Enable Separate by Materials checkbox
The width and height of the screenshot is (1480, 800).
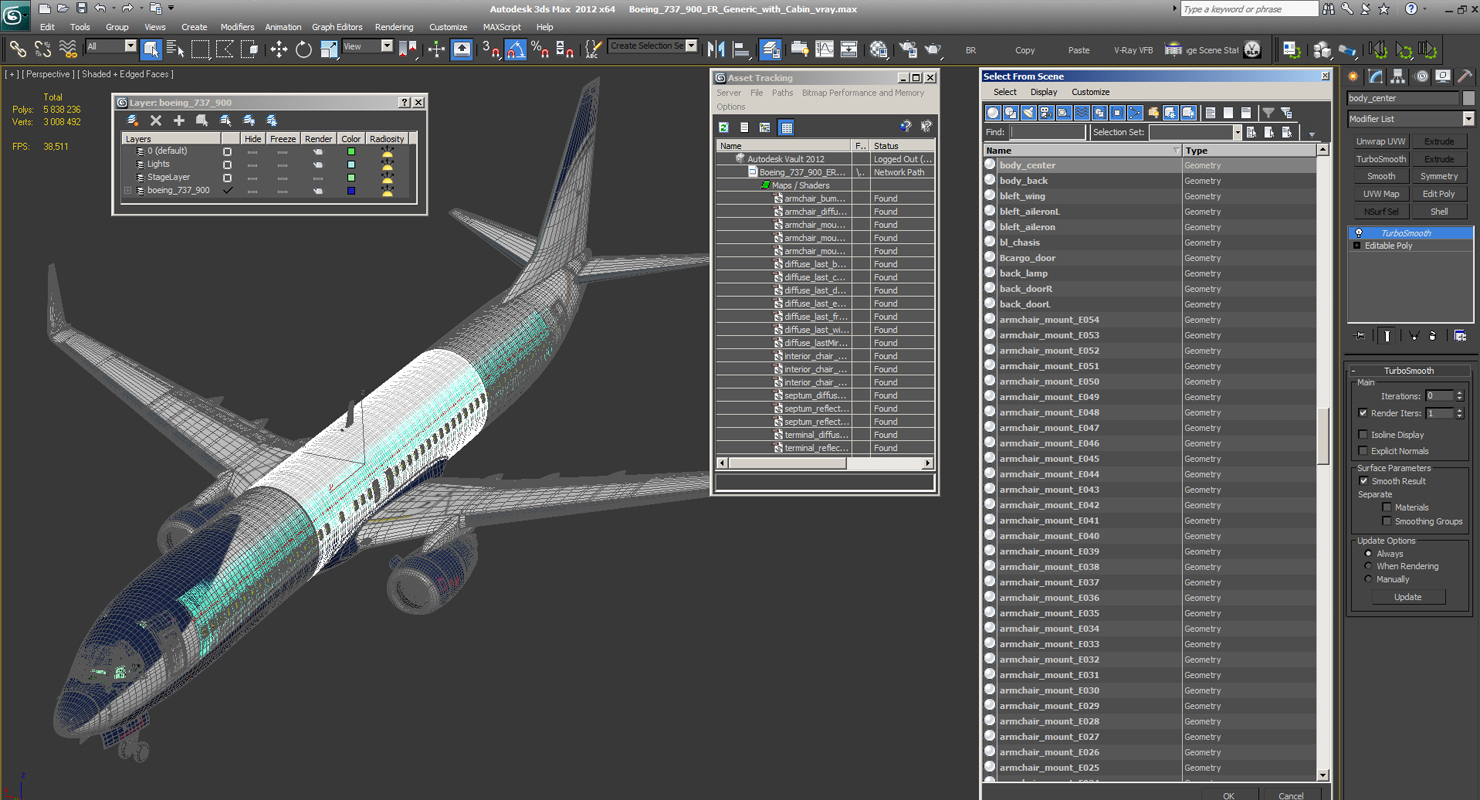pos(1387,507)
